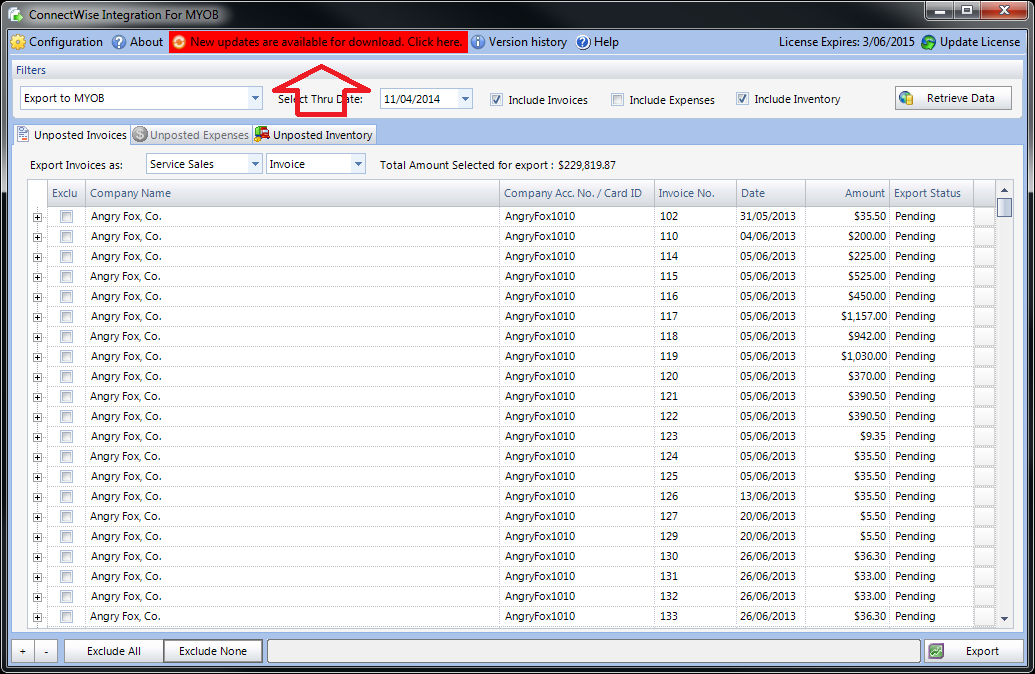1035x674 pixels.
Task: Toggle the Include Inventory checkbox
Action: 743,99
